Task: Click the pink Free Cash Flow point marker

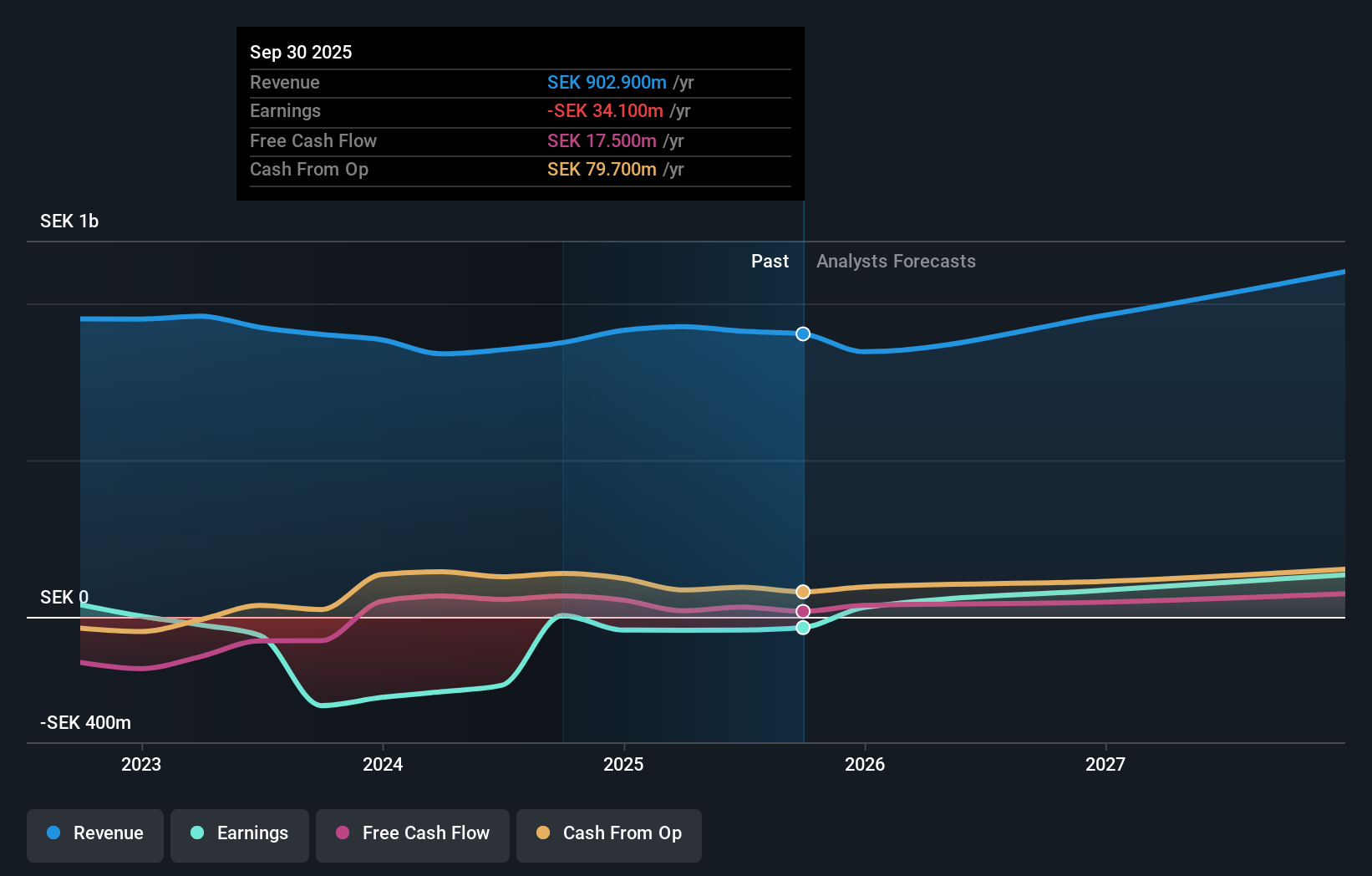Action: tap(803, 611)
